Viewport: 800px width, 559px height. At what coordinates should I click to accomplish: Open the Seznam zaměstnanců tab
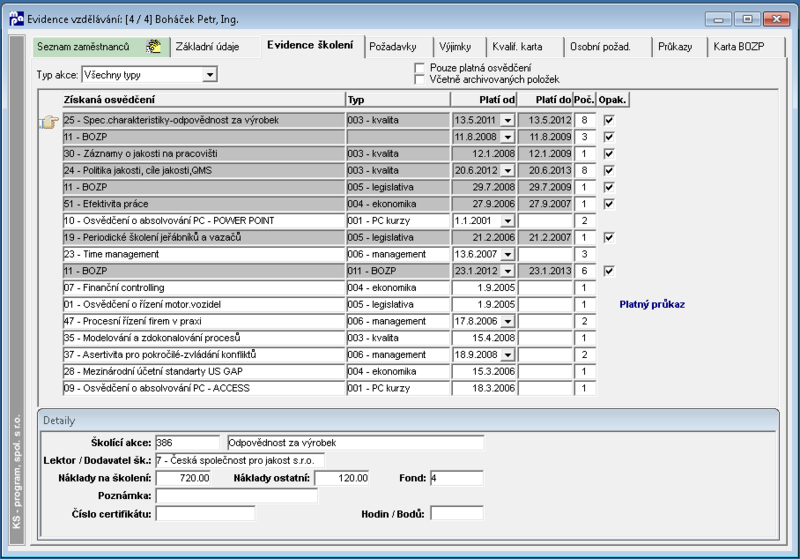[x=101, y=46]
